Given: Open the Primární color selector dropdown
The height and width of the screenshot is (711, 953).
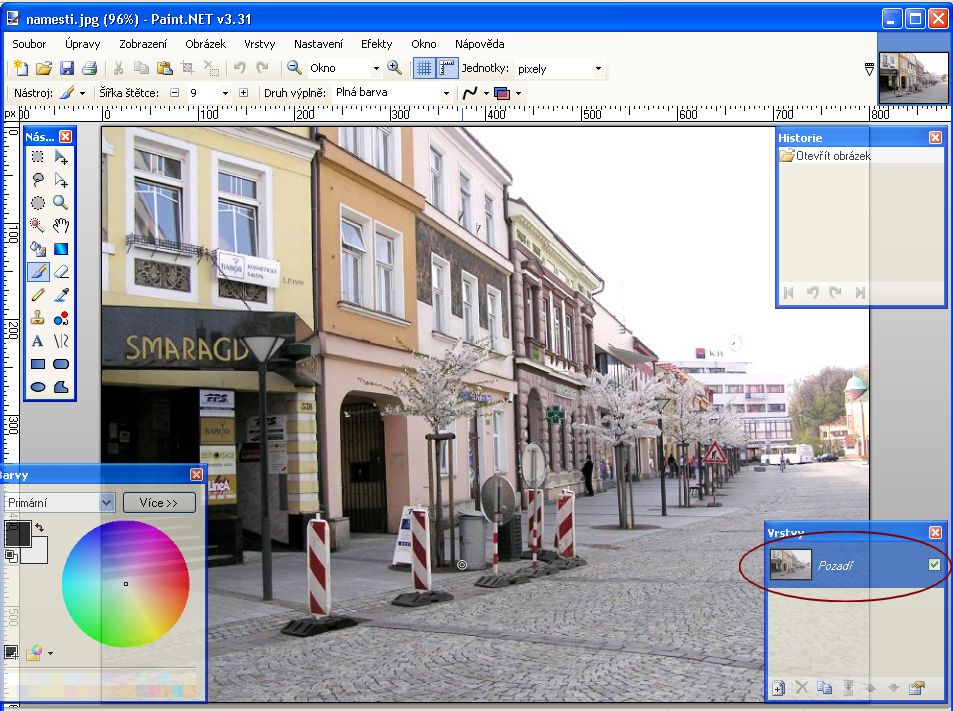Looking at the screenshot, I should click(x=107, y=503).
